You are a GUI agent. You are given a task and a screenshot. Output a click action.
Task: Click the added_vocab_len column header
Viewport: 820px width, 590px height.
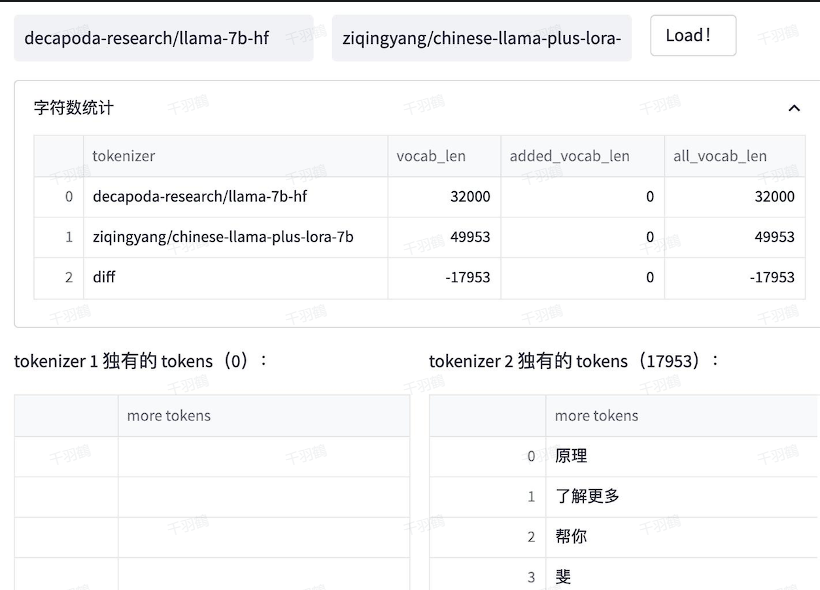[x=583, y=156]
